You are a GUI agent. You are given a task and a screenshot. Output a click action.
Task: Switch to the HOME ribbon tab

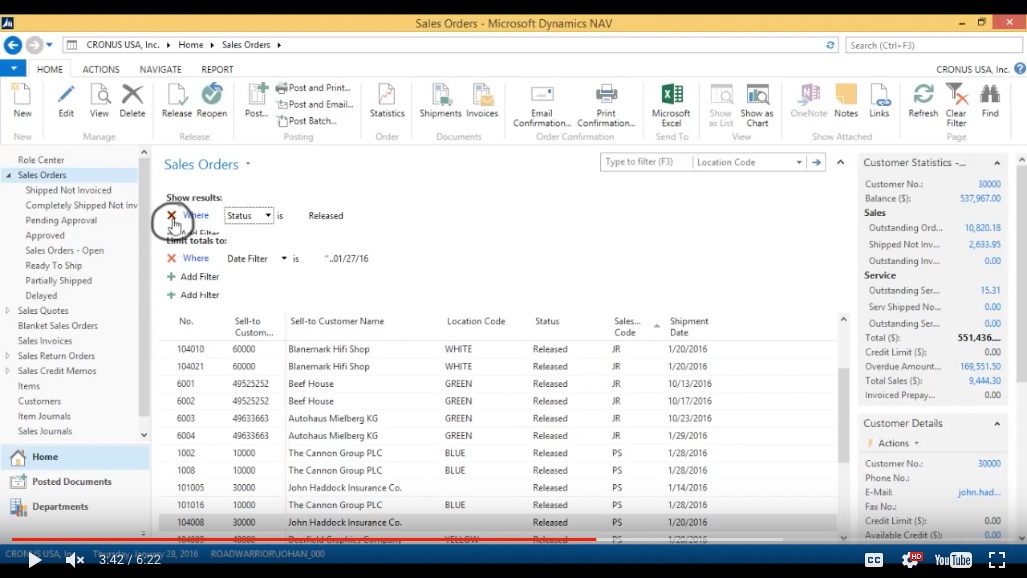[x=50, y=69]
